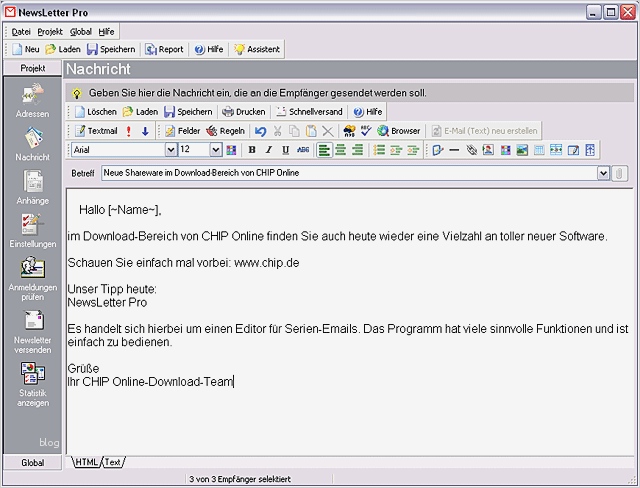640x488 pixels.
Task: Open the Report button
Action: click(164, 49)
